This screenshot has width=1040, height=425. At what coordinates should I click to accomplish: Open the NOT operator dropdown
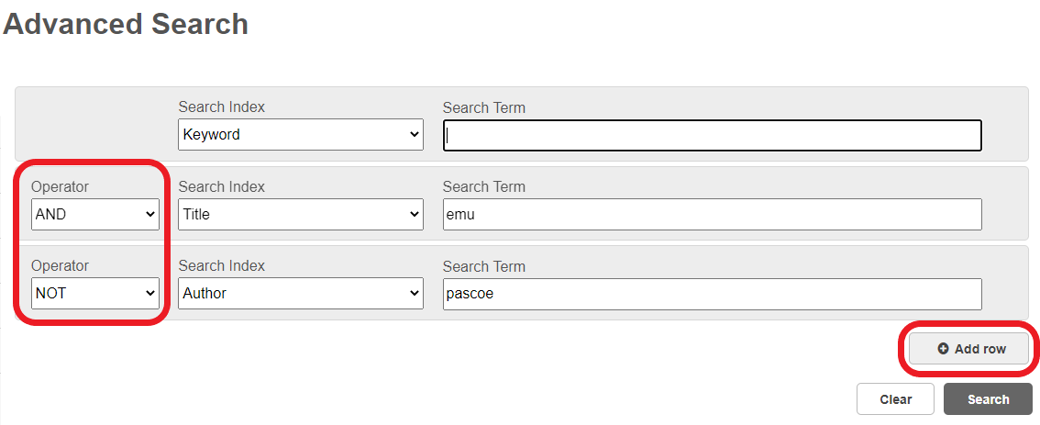[x=95, y=293]
